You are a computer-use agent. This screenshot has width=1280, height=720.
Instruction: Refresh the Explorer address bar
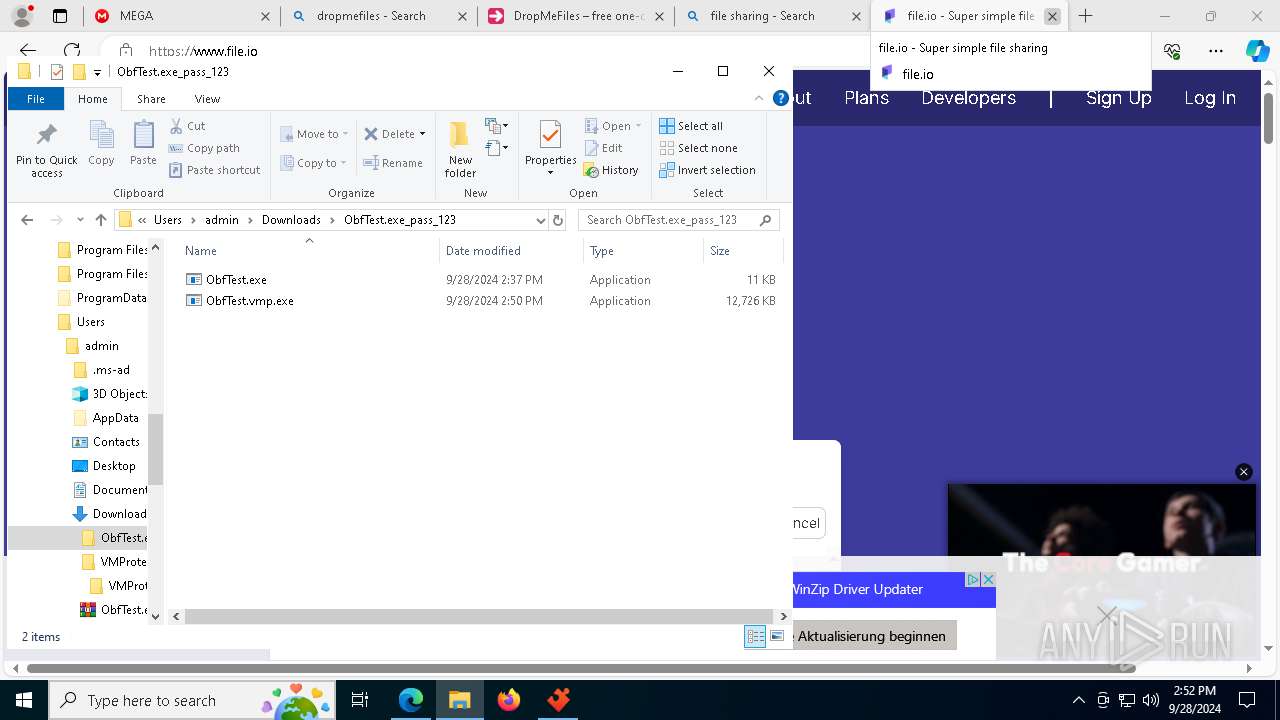[x=558, y=220]
